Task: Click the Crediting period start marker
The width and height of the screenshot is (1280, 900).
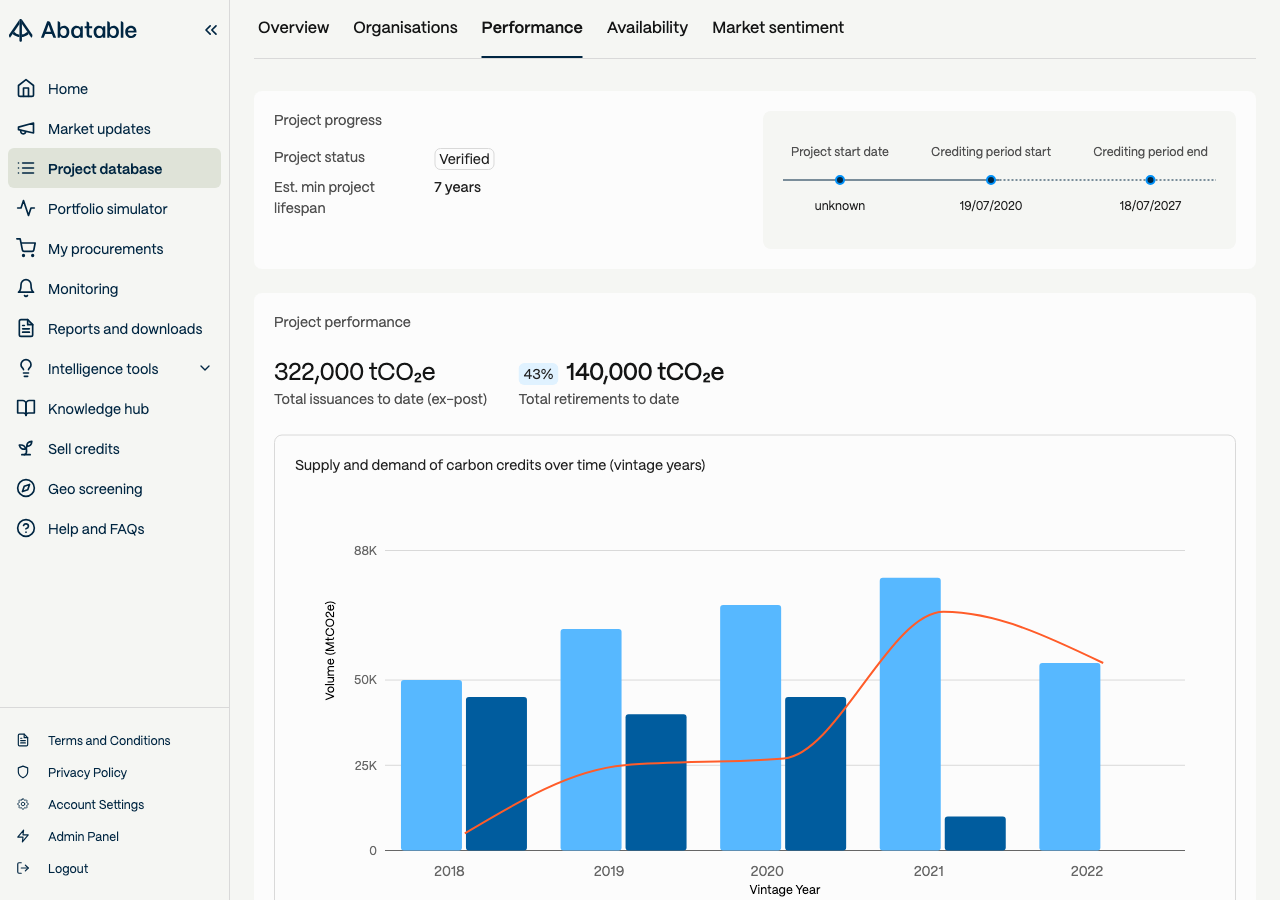Action: pyautogui.click(x=991, y=180)
